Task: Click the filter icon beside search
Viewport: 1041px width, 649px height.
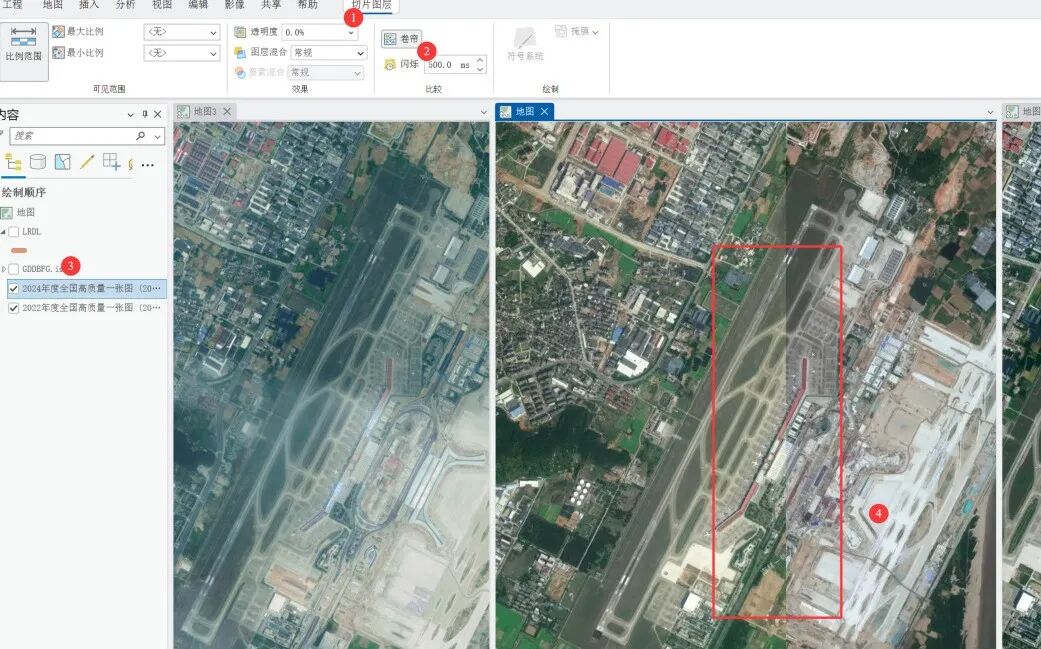Action: point(3,135)
